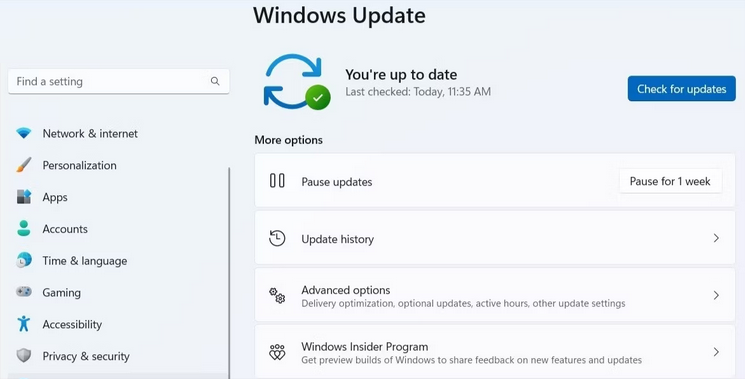Click the Accounts person icon
Screen dimensions: 745x379
pyautogui.click(x=24, y=228)
